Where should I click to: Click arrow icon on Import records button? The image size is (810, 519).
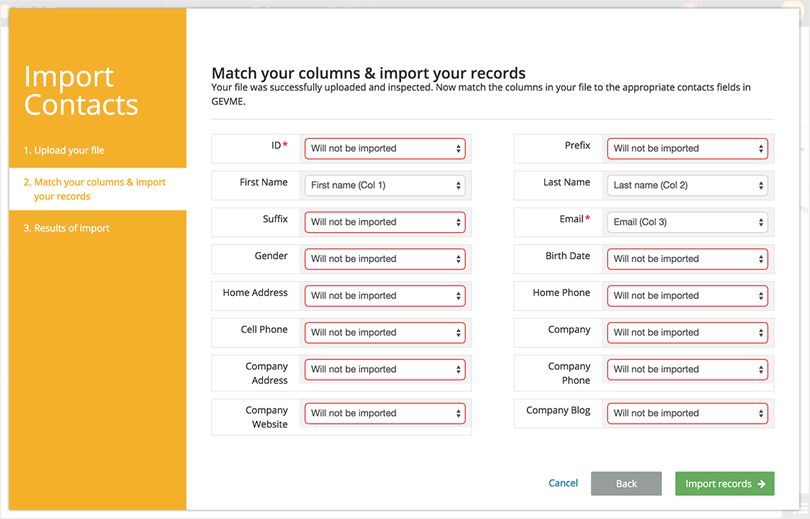point(761,484)
